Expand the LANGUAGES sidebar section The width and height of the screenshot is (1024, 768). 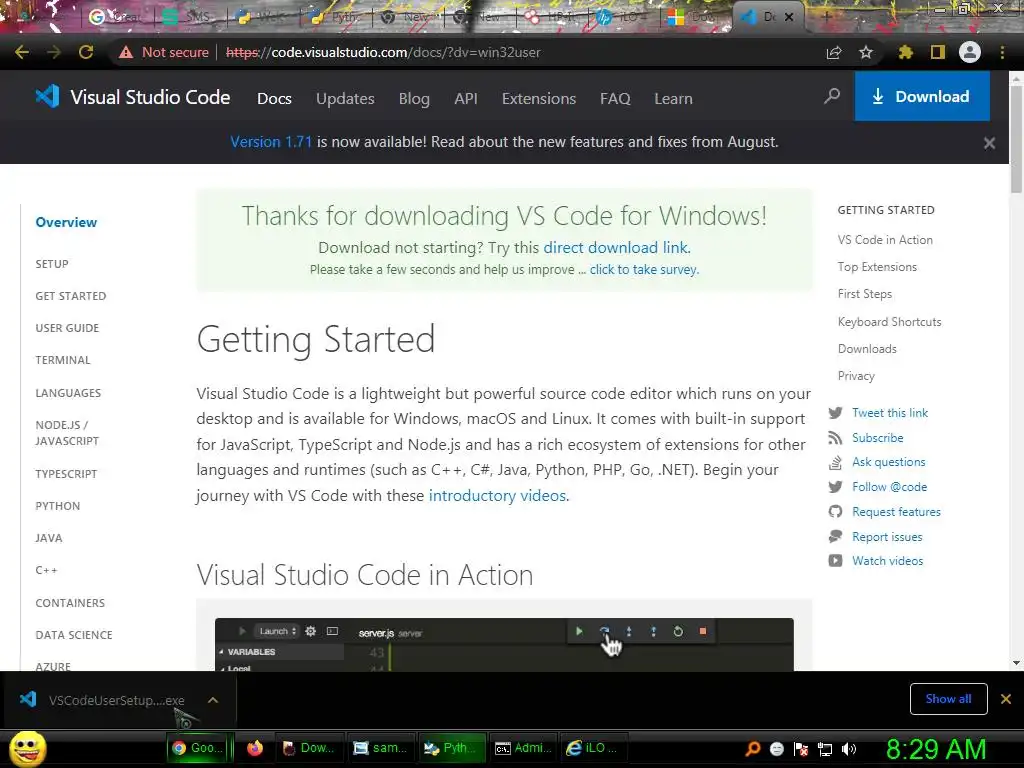[x=68, y=393]
